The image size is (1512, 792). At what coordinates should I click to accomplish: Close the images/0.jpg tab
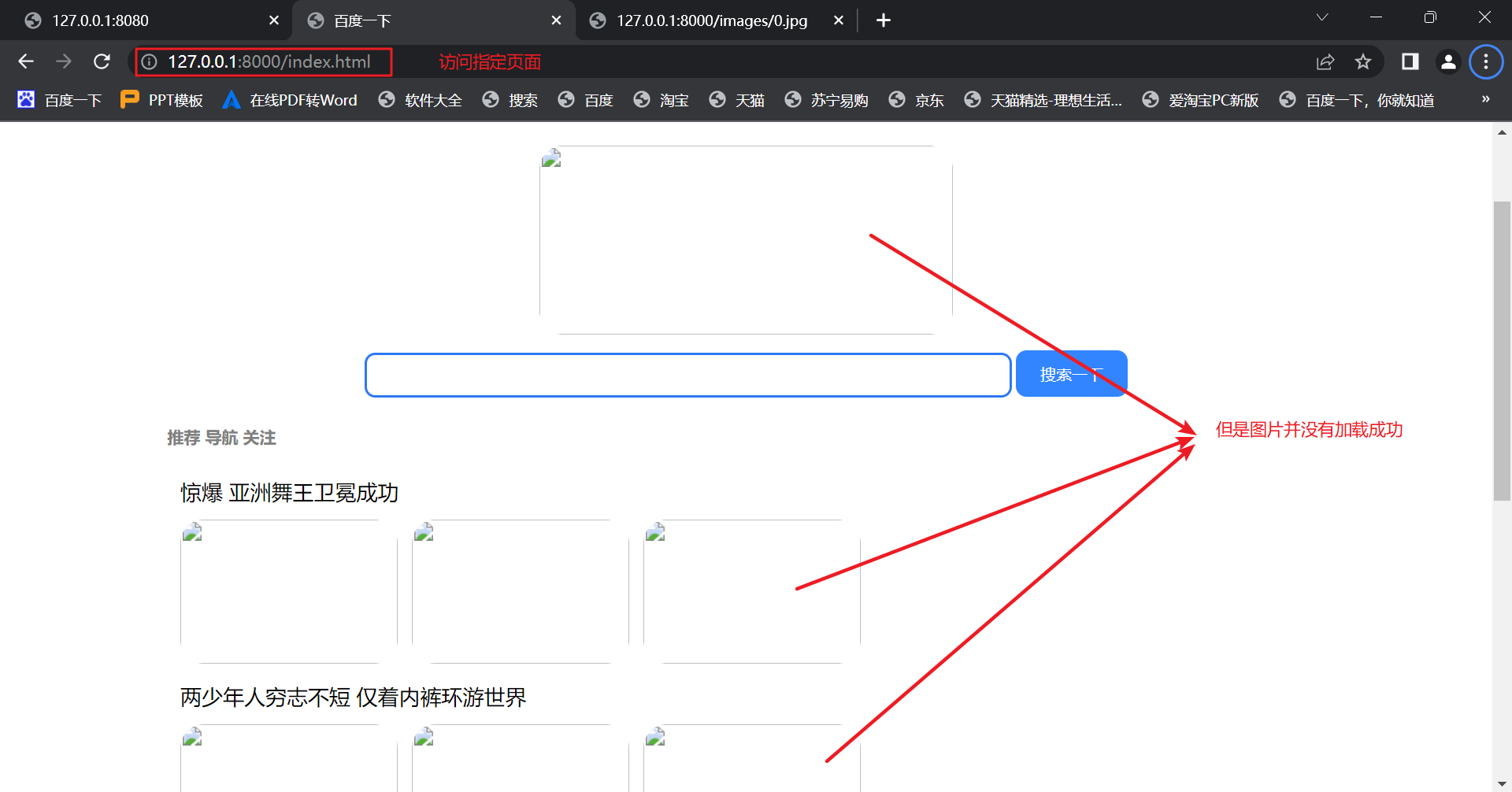coord(839,20)
